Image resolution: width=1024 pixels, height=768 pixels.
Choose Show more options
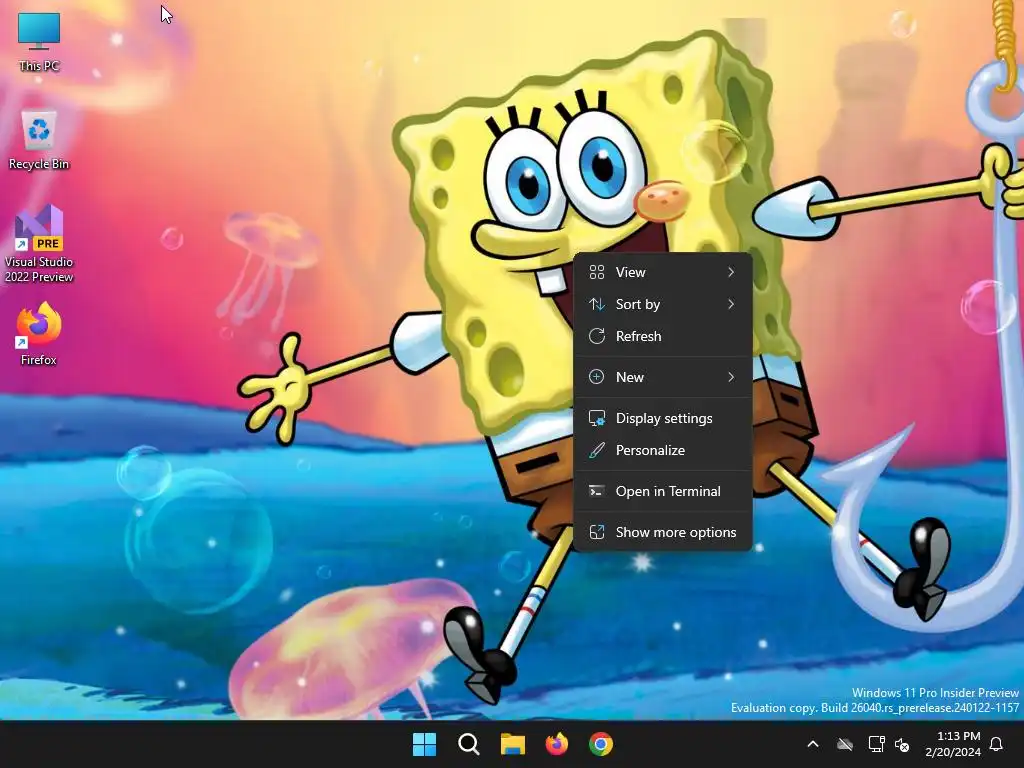point(663,532)
